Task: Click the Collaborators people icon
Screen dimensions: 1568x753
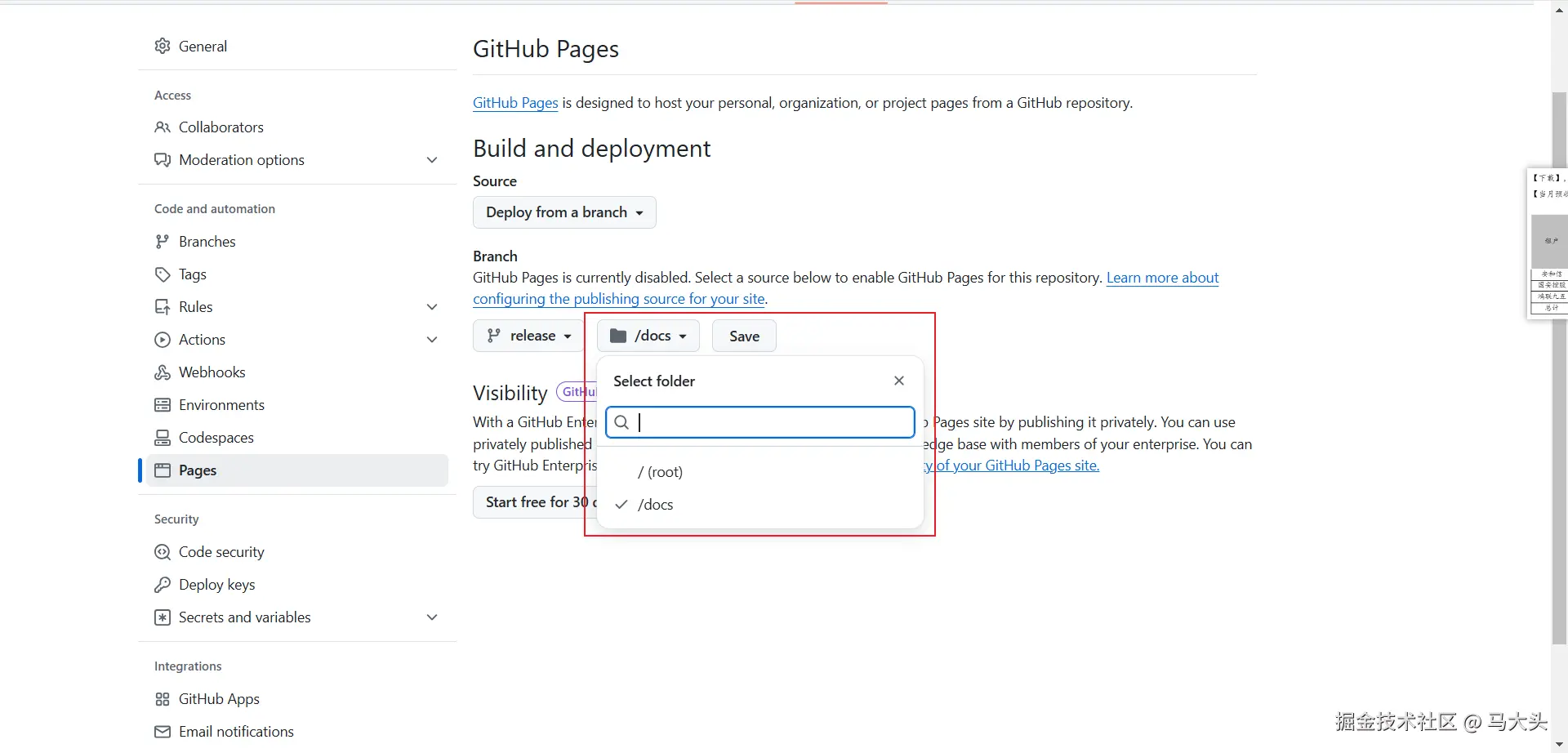Action: pyautogui.click(x=163, y=127)
